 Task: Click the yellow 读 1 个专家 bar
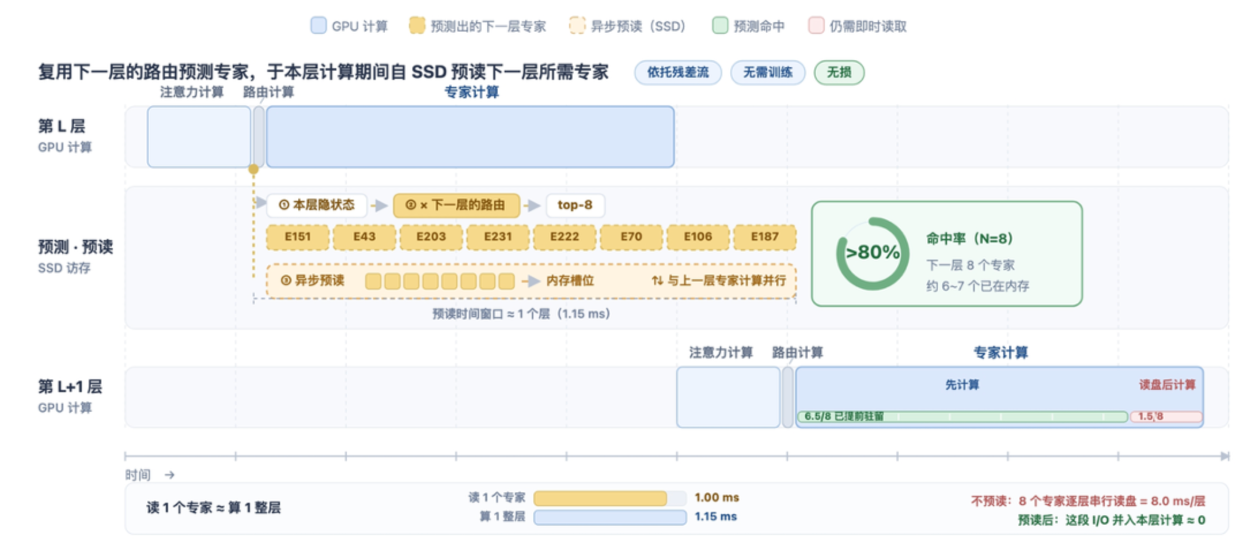pyautogui.click(x=600, y=498)
